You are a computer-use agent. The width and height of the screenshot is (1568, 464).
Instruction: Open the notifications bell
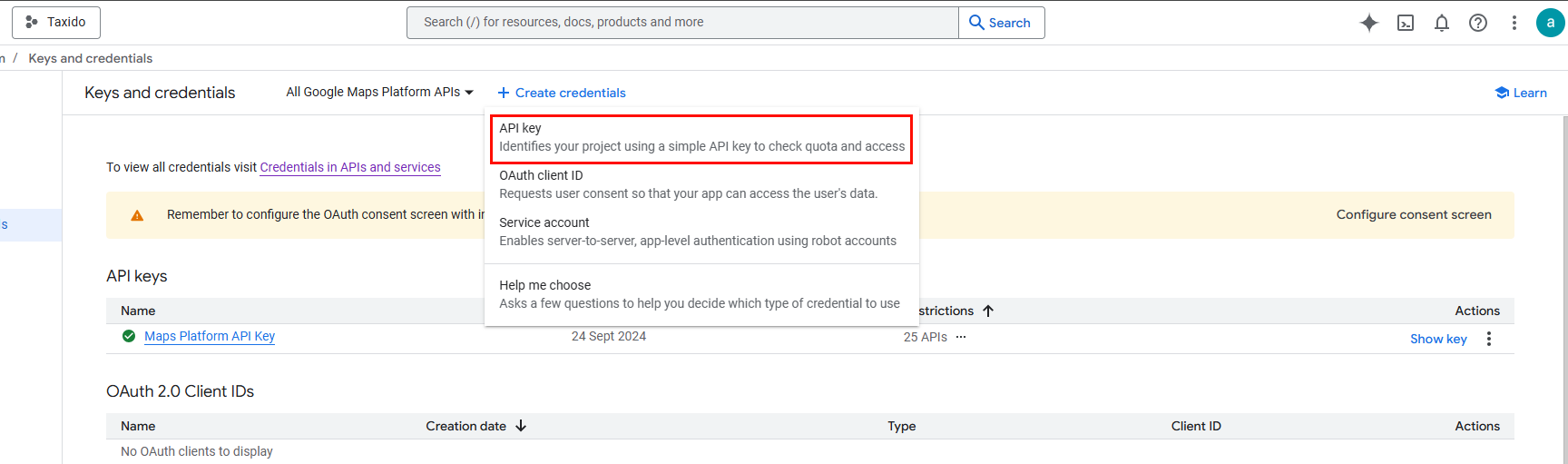coord(1441,23)
